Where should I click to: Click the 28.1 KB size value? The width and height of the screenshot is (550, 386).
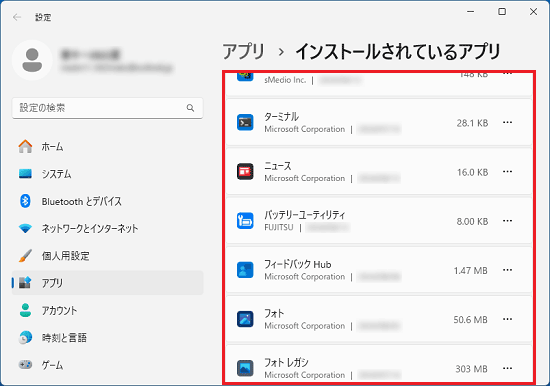[472, 123]
